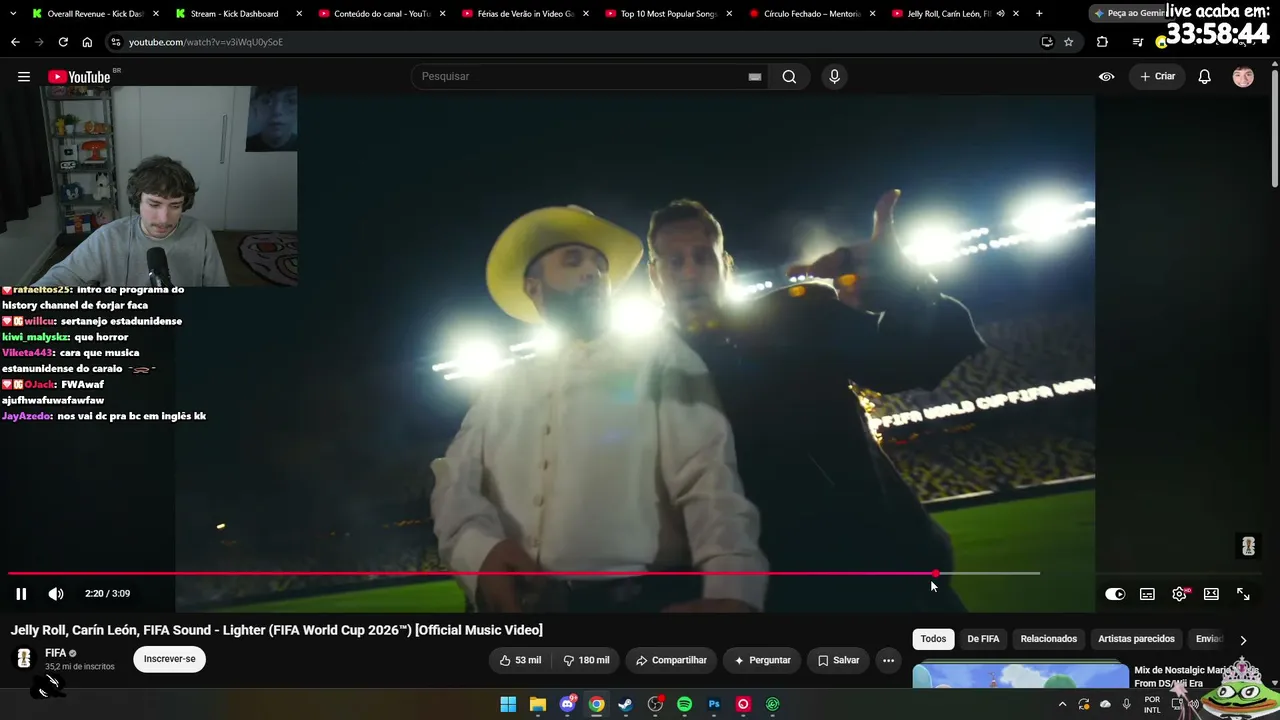
Task: Toggle autoplay switch in player
Action: (1115, 594)
